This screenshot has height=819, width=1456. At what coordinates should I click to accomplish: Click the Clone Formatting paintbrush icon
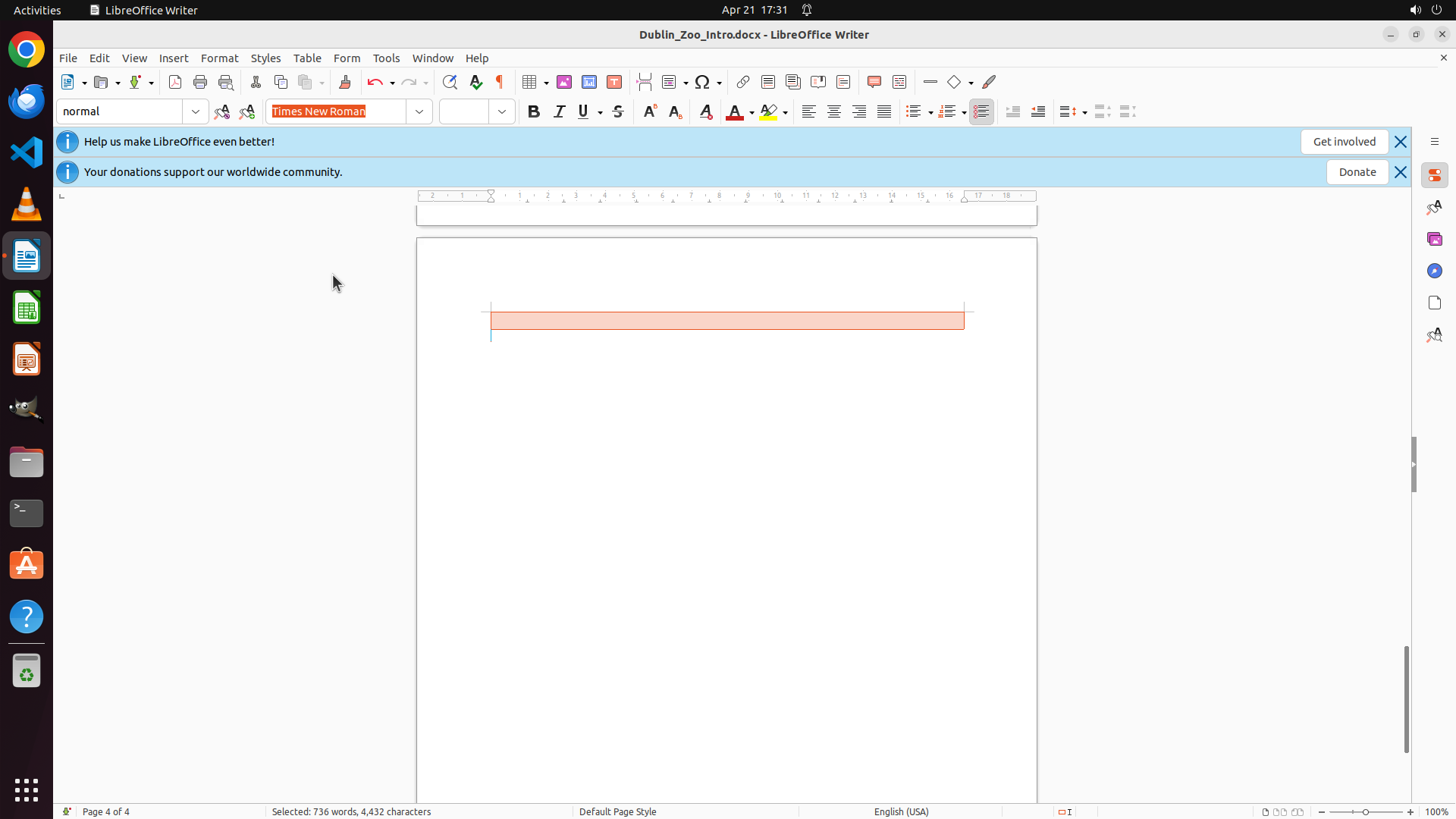345,82
